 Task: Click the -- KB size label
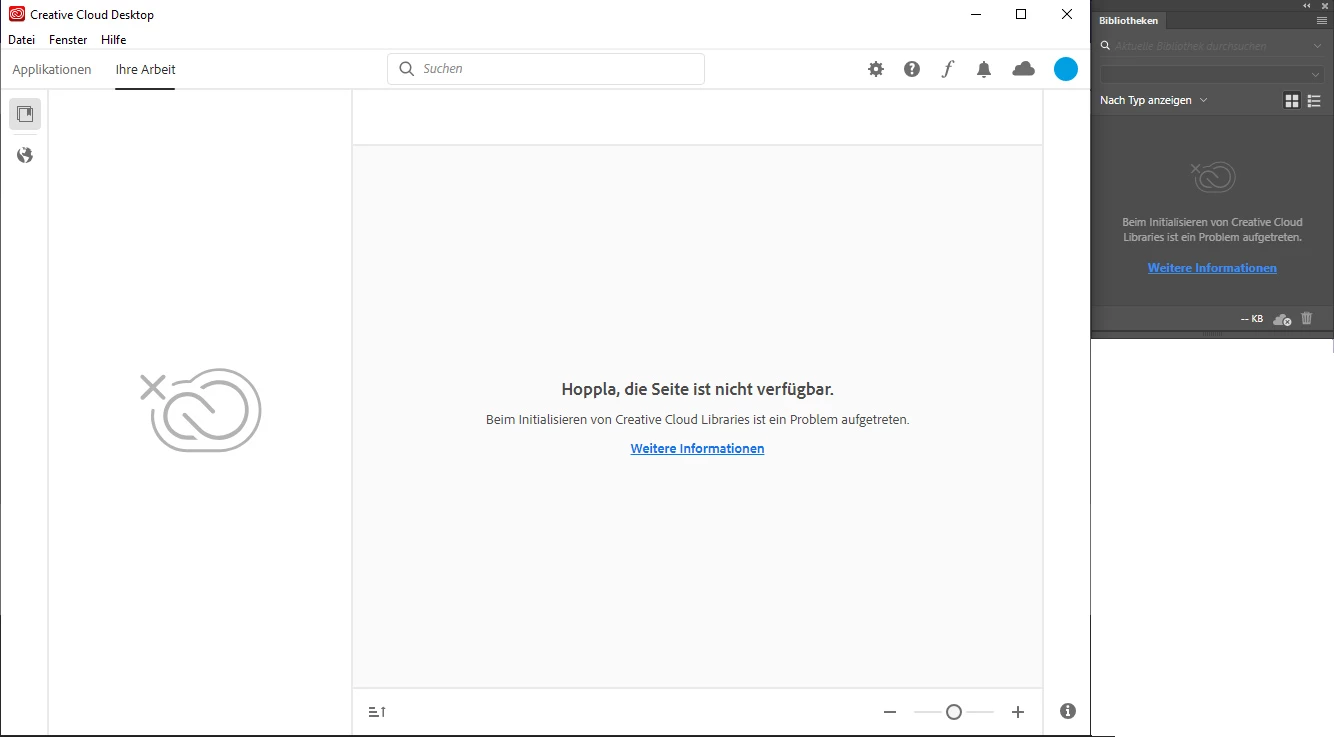coord(1252,319)
